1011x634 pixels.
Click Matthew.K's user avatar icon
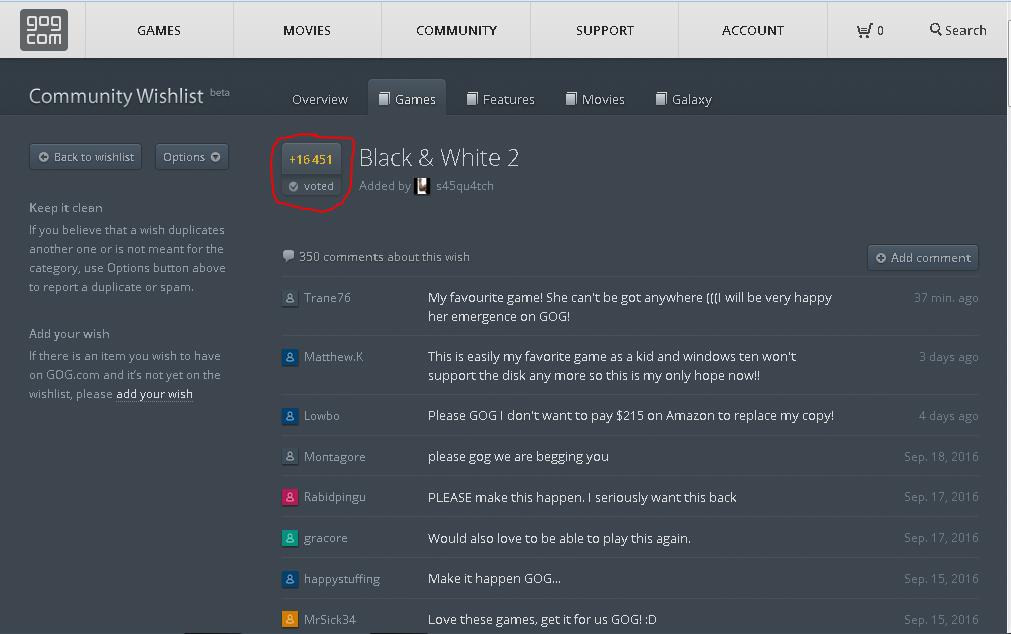coord(290,357)
